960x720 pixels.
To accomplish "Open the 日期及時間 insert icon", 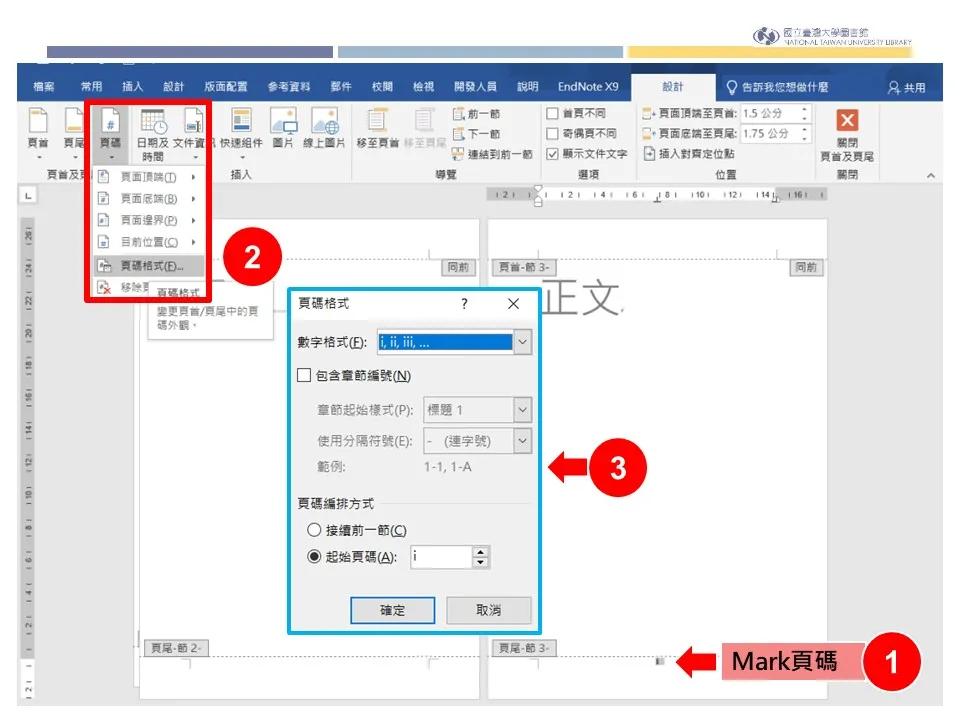I will point(152,125).
